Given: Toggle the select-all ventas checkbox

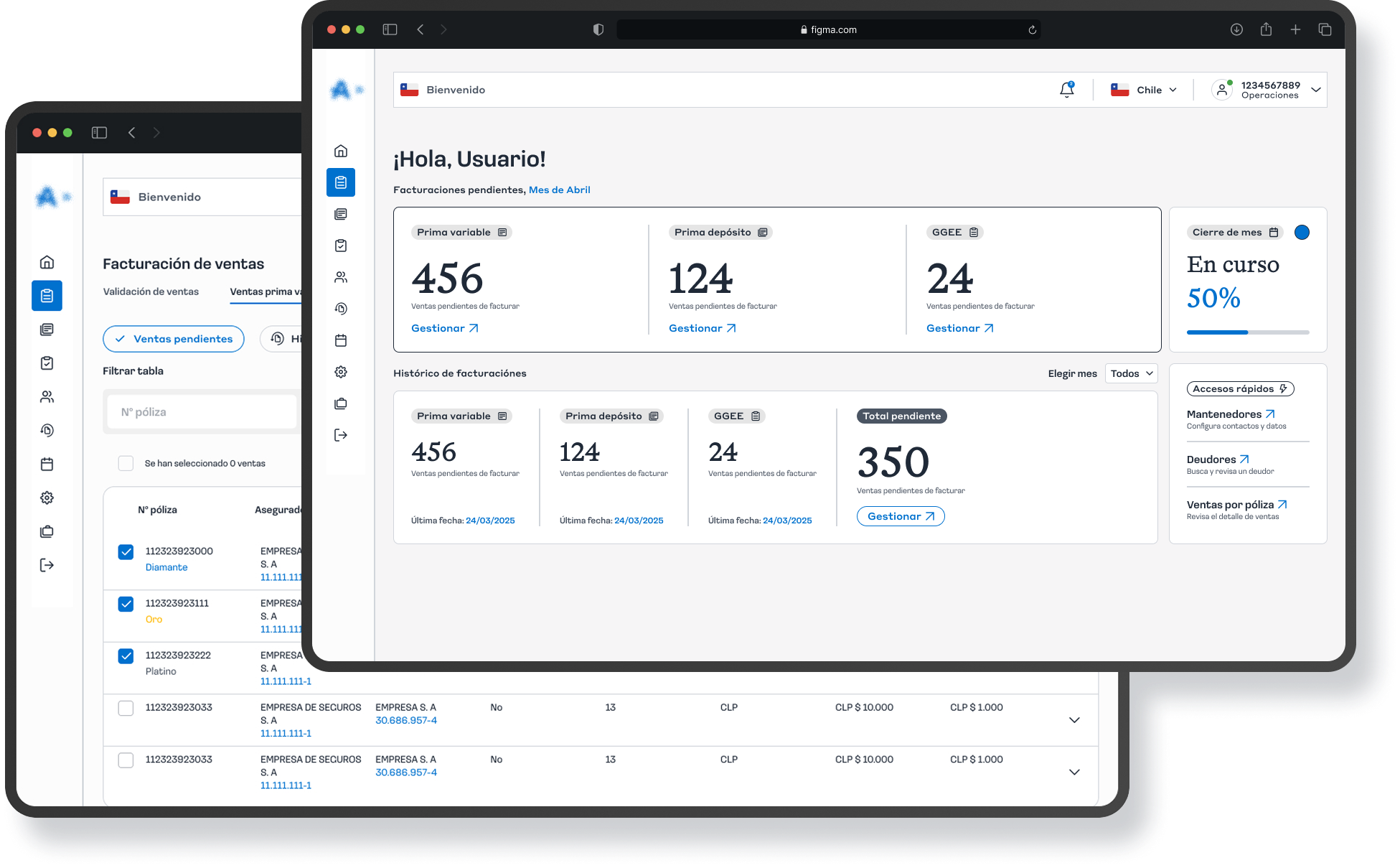Looking at the screenshot, I should pyautogui.click(x=126, y=463).
